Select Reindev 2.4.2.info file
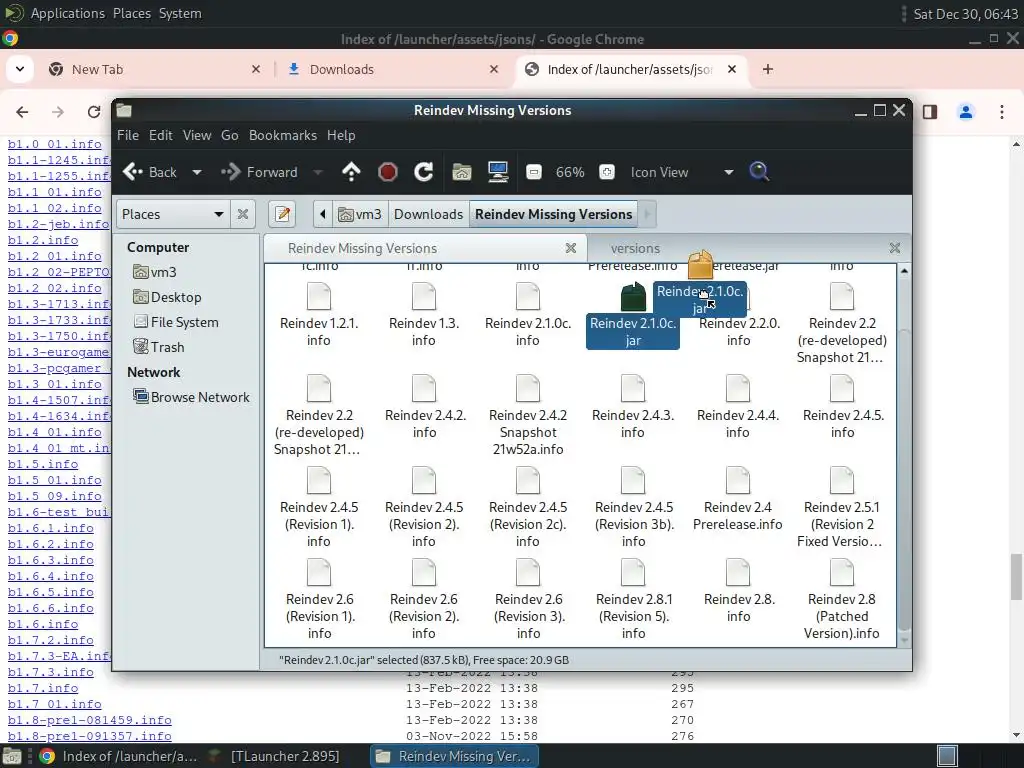The height and width of the screenshot is (768, 1024). point(424,406)
